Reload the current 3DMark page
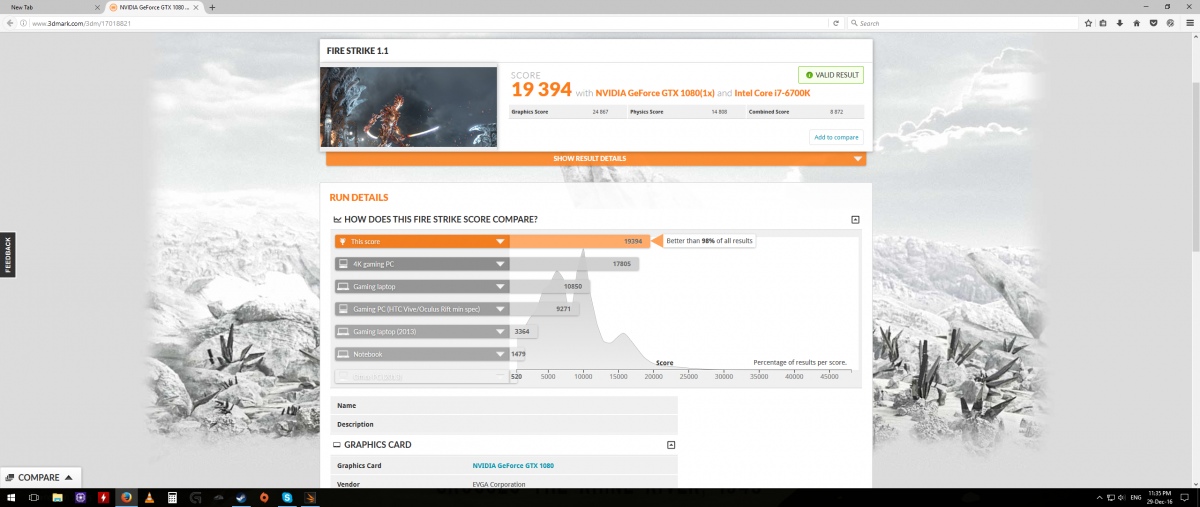1200x507 pixels. 836,23
